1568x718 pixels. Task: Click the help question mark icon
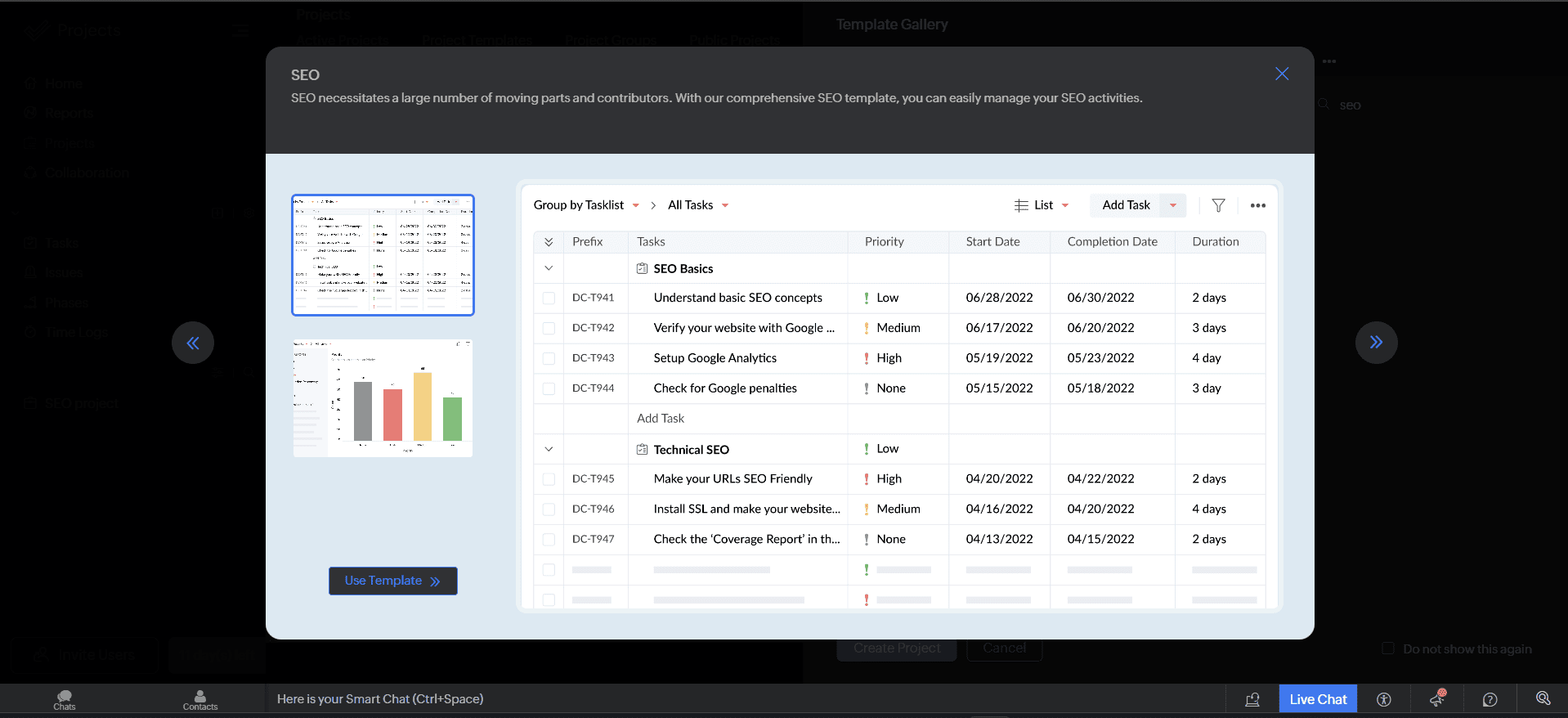click(1490, 699)
